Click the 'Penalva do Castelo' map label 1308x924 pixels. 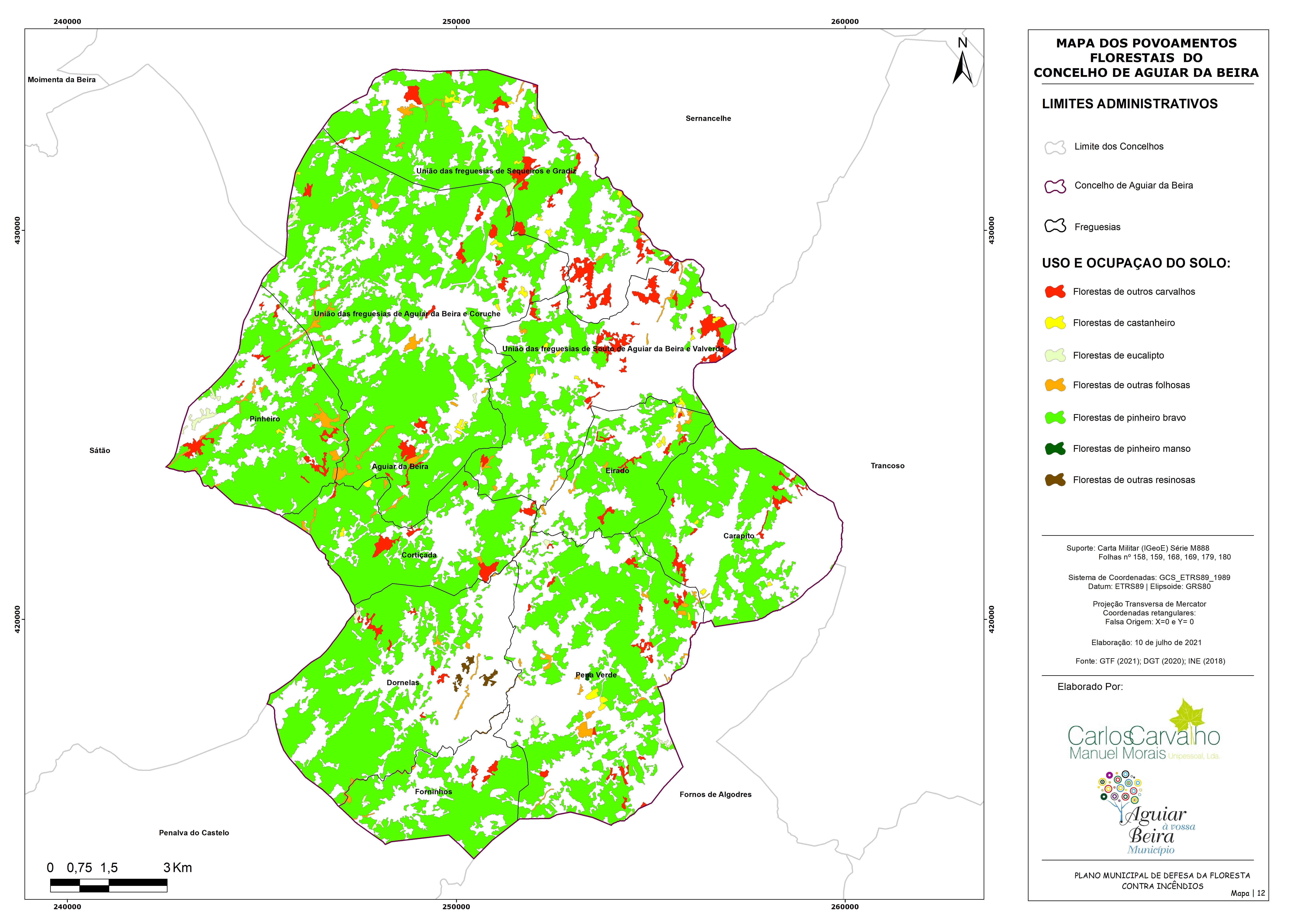pyautogui.click(x=194, y=833)
